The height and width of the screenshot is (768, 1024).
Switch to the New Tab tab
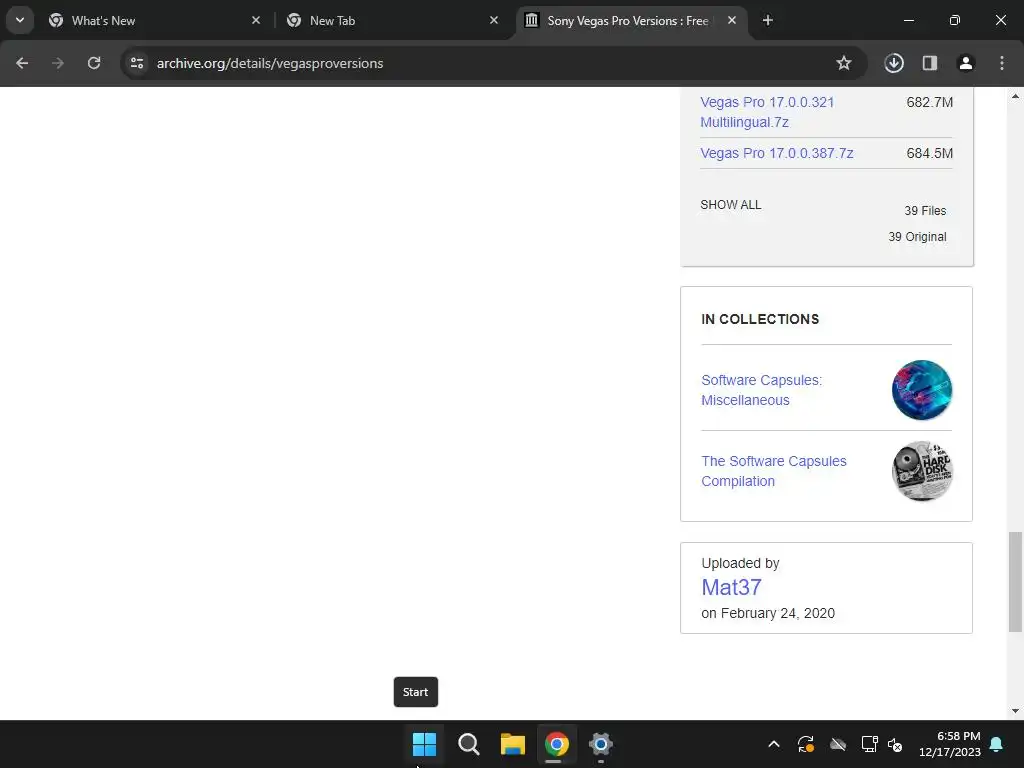(392, 20)
